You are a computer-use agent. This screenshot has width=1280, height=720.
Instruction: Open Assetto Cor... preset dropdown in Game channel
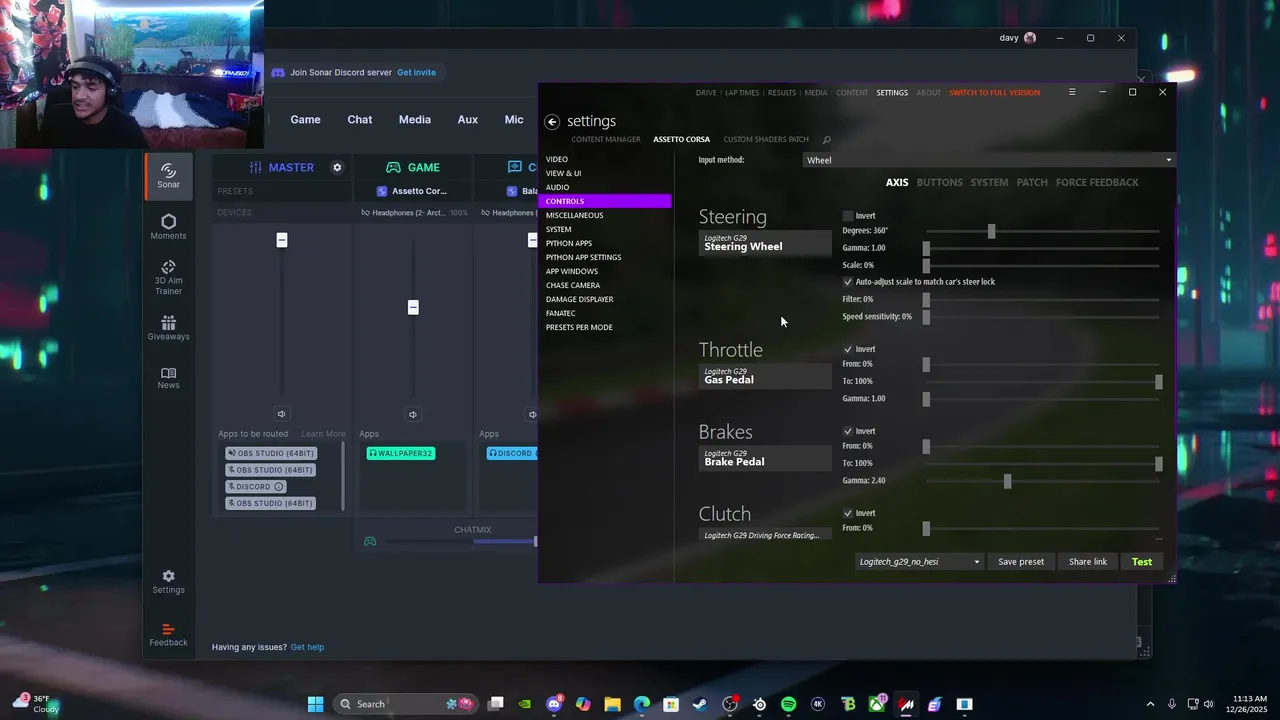coord(412,191)
